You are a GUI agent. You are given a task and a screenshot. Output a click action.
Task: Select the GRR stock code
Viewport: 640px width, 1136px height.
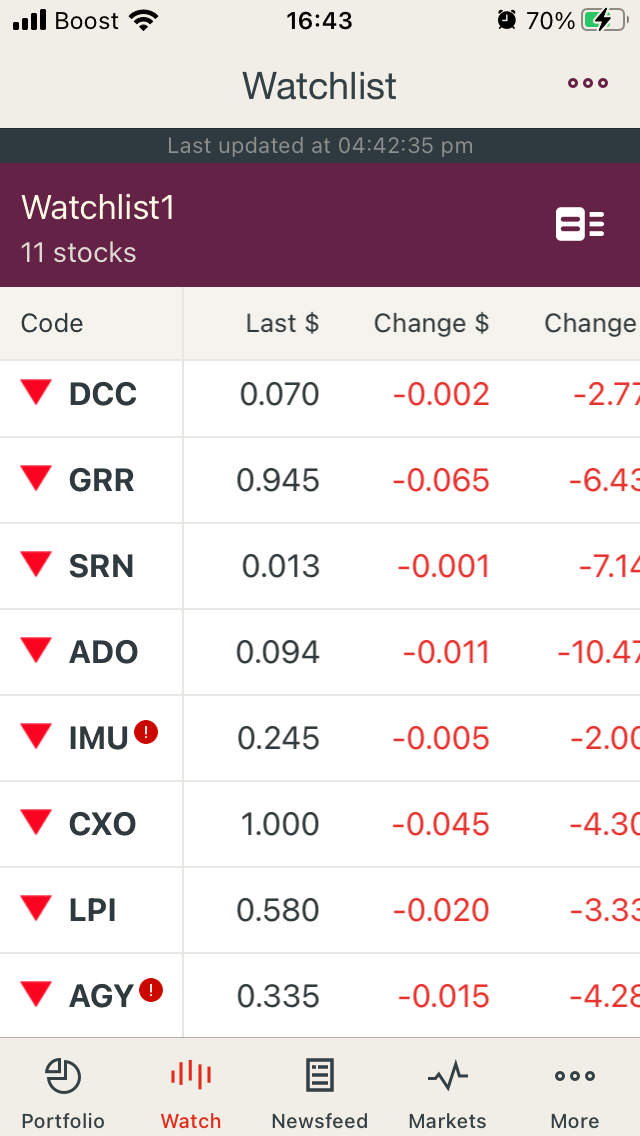click(x=101, y=480)
